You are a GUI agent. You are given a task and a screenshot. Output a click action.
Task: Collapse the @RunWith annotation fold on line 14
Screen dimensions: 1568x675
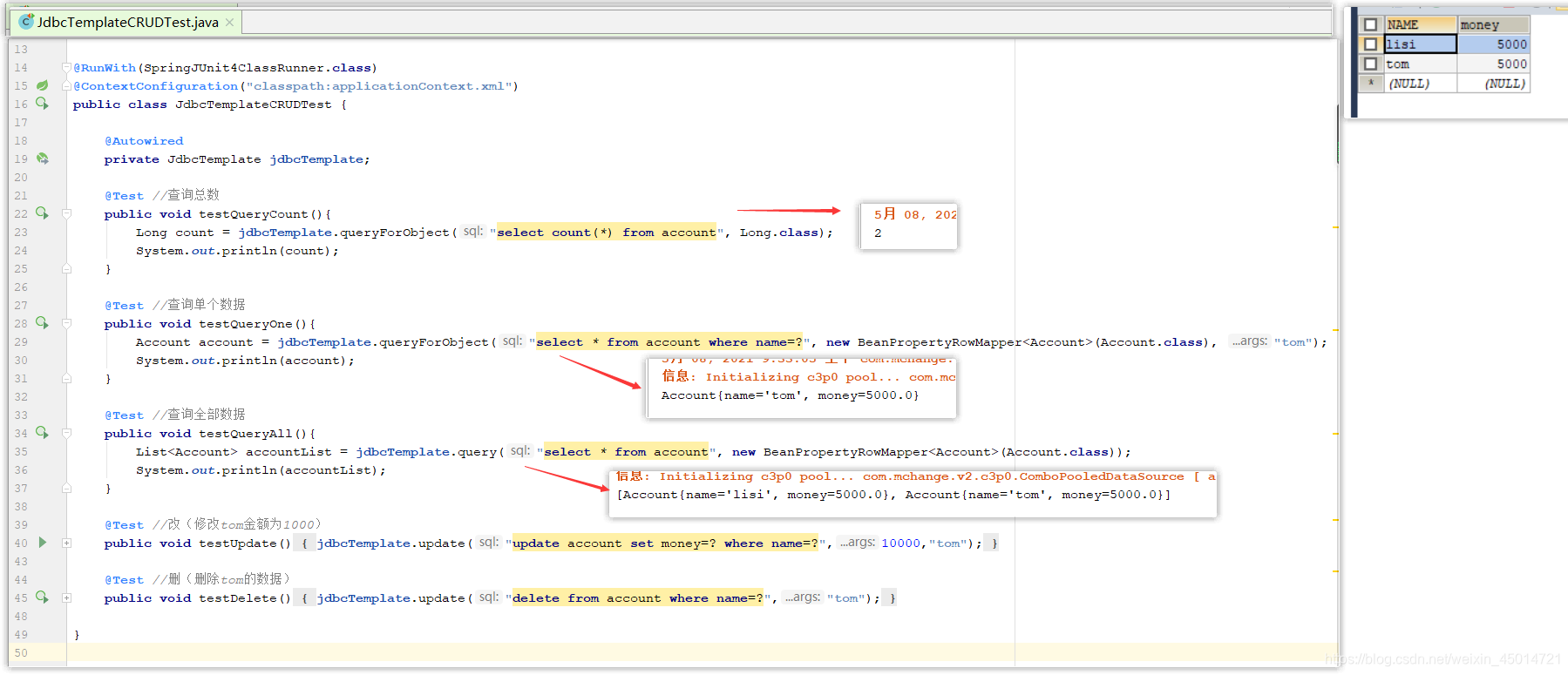click(66, 67)
